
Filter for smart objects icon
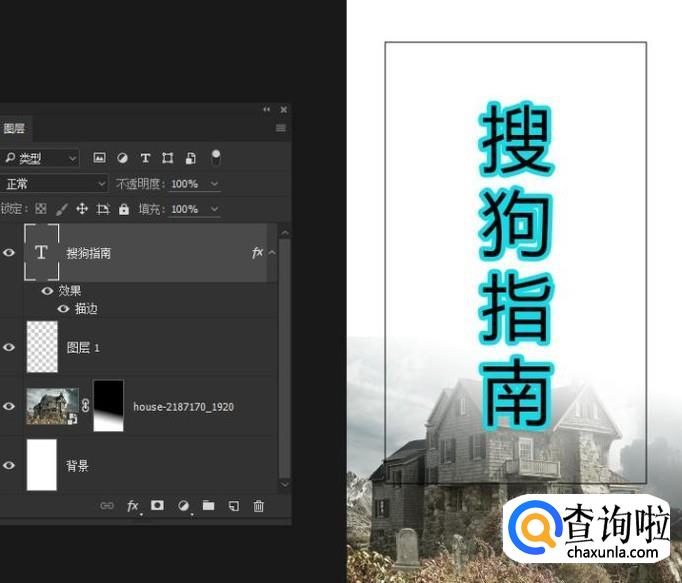click(x=191, y=158)
